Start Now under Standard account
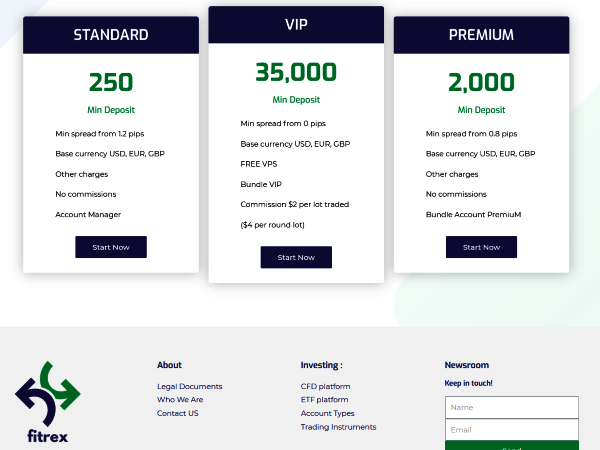The height and width of the screenshot is (450, 600). [111, 247]
